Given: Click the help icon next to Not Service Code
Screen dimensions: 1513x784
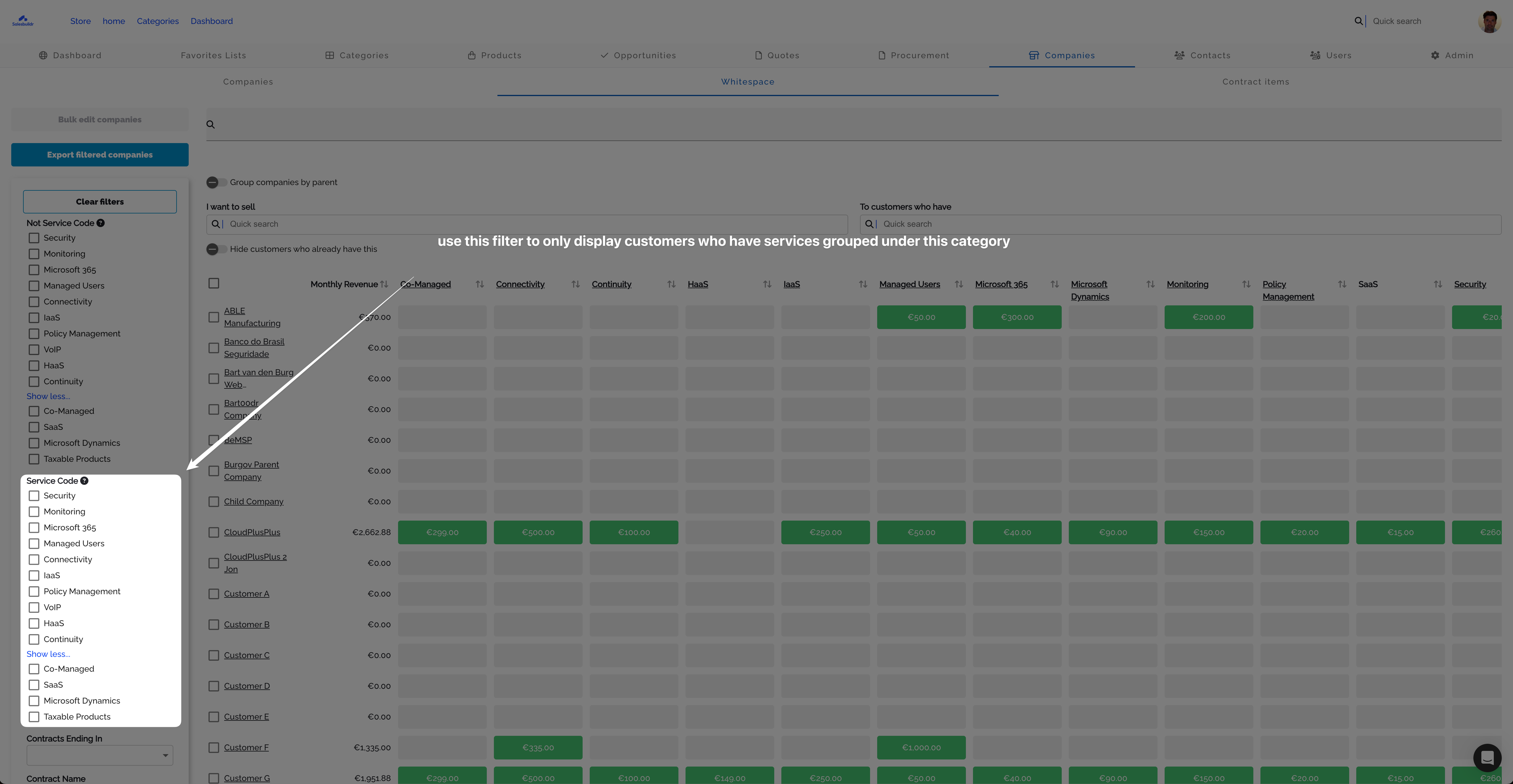Looking at the screenshot, I should click(x=101, y=223).
